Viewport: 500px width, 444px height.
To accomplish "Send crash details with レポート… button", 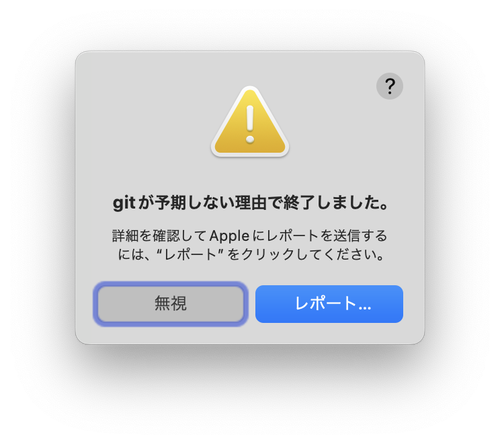I will 329,304.
